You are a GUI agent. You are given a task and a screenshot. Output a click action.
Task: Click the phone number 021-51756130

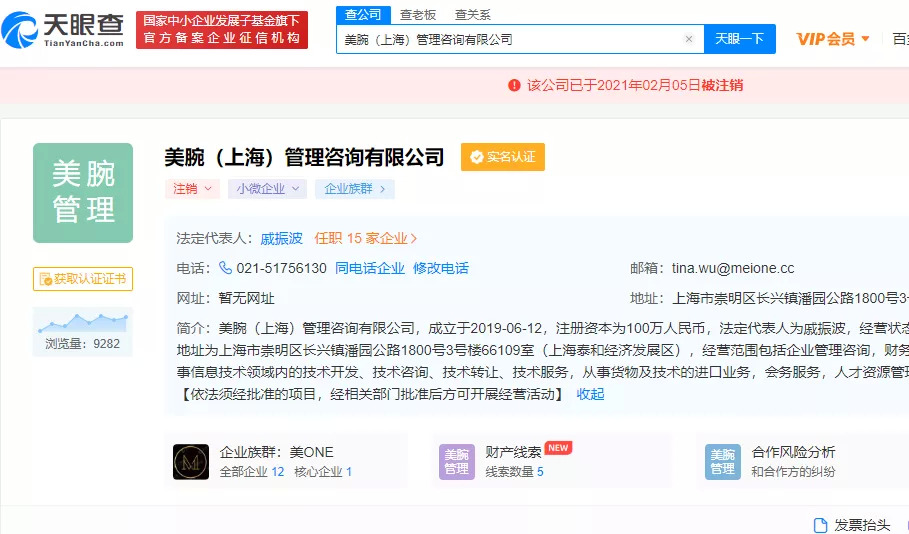click(282, 268)
